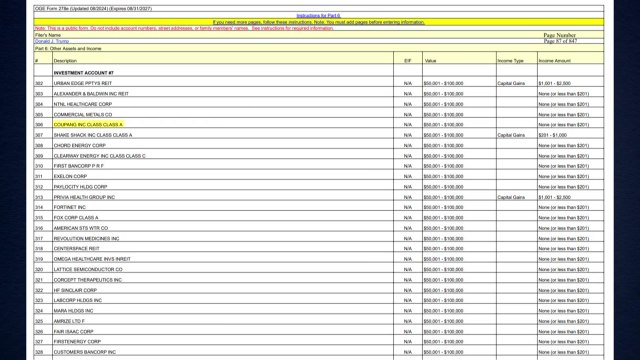This screenshot has width=640, height=360.
Task: Click the N/A cell in the Exelon Corp row
Action: click(408, 176)
